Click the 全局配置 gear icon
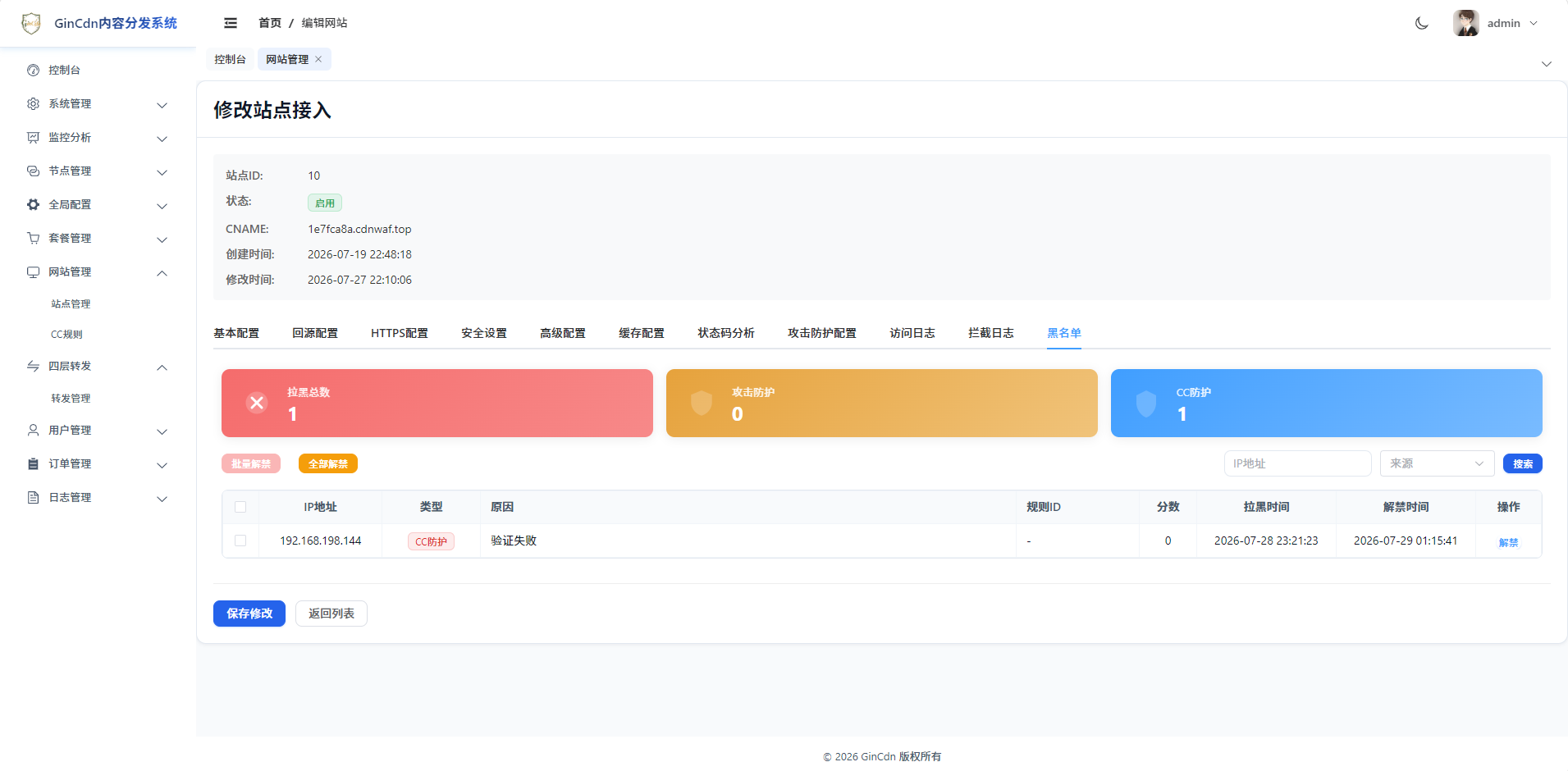The width and height of the screenshot is (1568, 771). 33,204
